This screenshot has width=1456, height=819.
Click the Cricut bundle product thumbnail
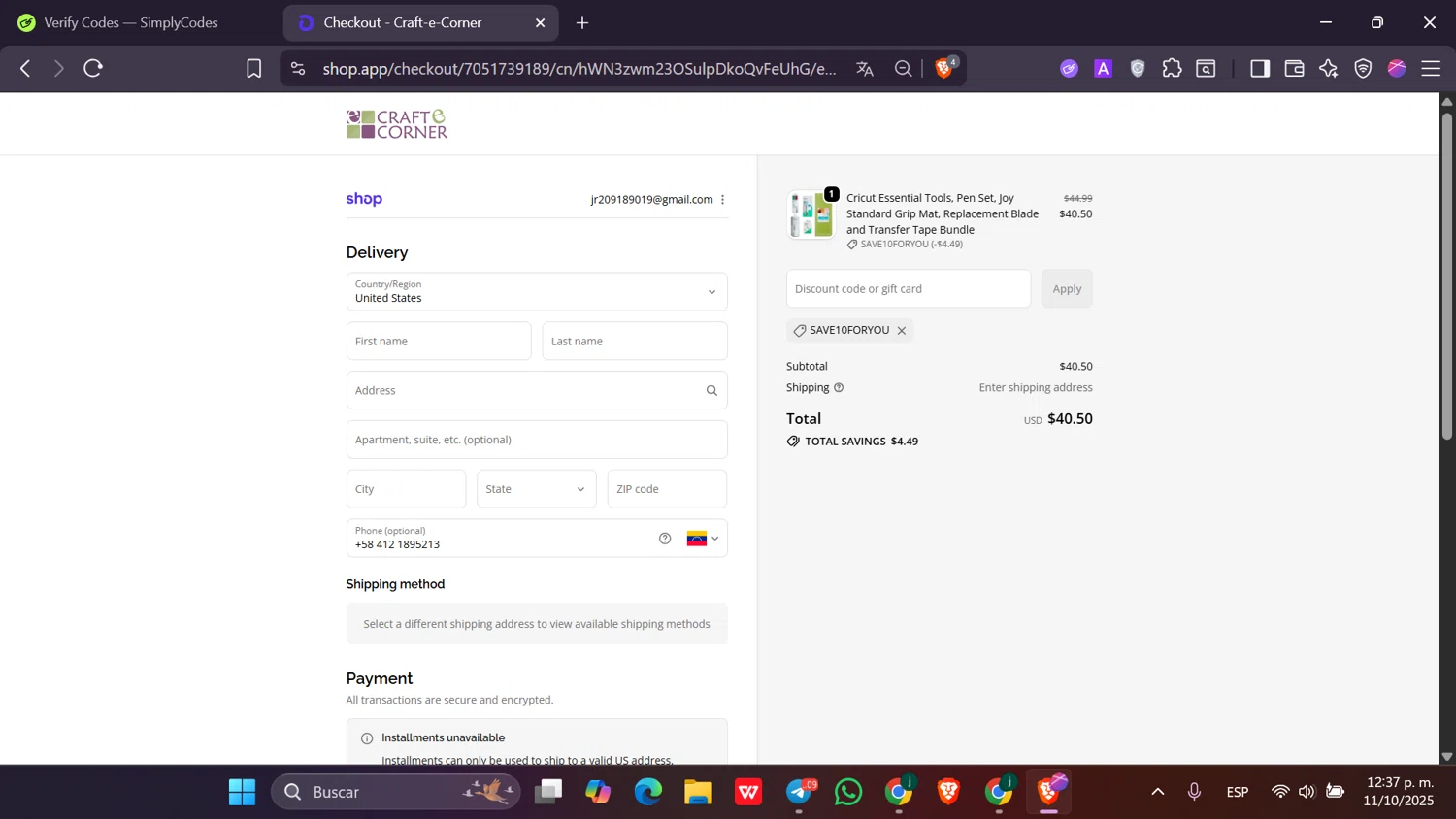[x=811, y=214]
